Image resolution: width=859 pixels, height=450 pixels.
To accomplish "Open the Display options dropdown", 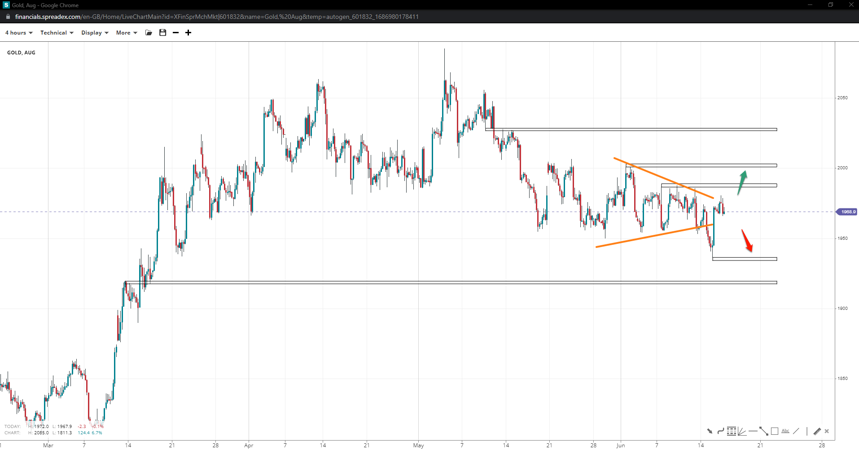I will (x=94, y=33).
